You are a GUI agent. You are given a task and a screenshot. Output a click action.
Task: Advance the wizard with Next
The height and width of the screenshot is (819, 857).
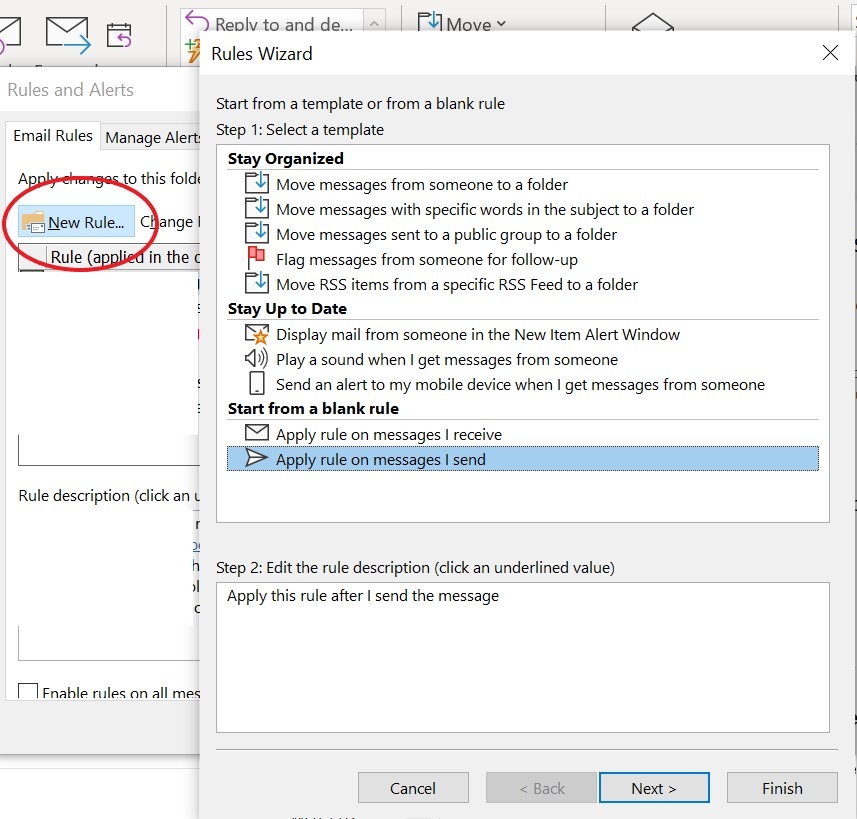[x=654, y=787]
